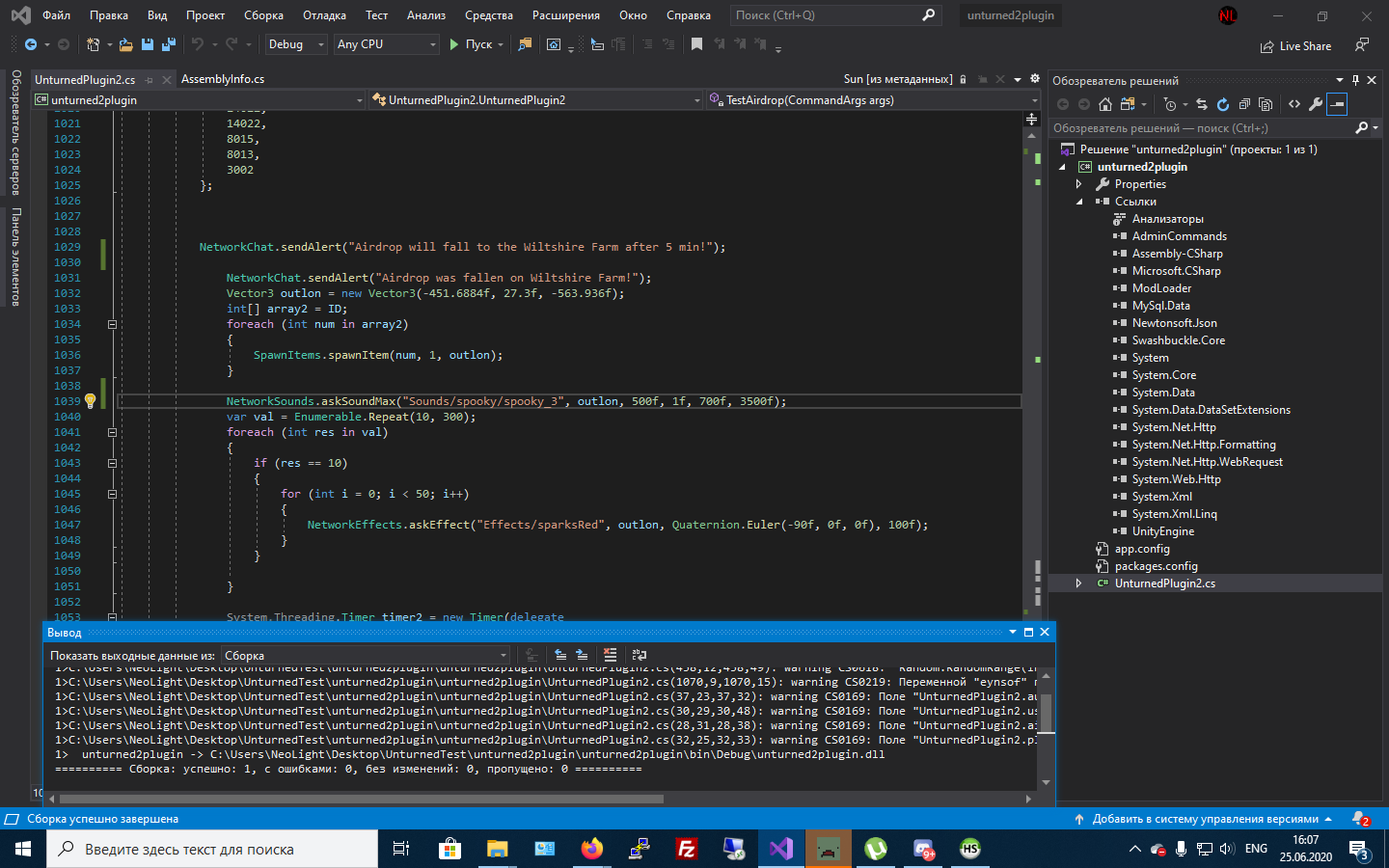
Task: Open the Any CPU platform dropdown
Action: (x=386, y=44)
